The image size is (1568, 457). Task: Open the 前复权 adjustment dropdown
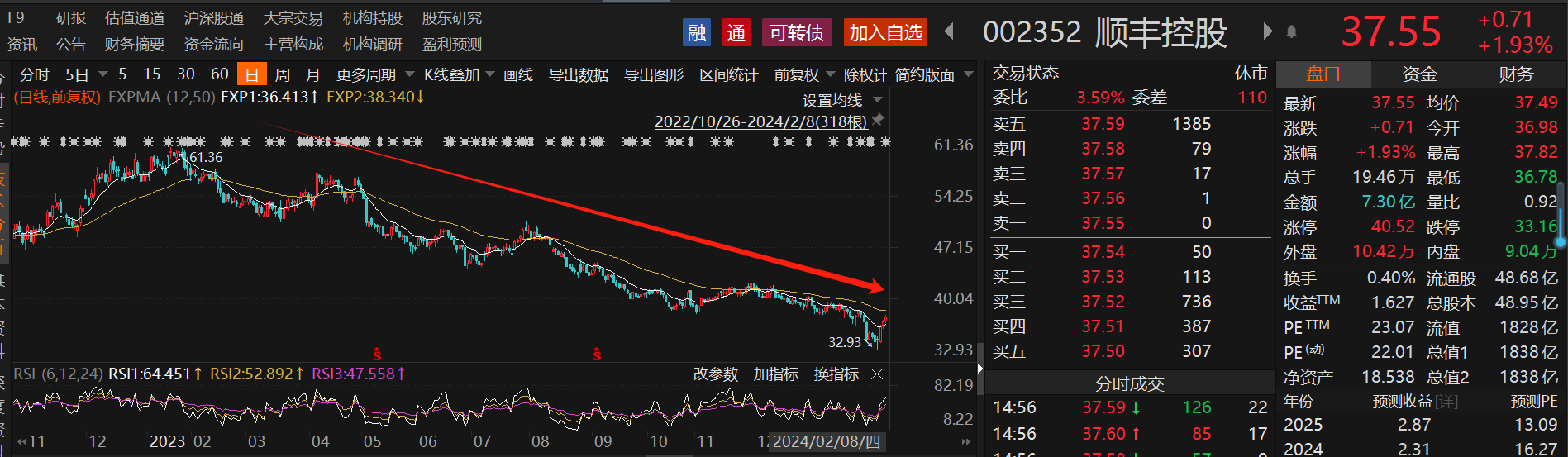pyautogui.click(x=804, y=75)
